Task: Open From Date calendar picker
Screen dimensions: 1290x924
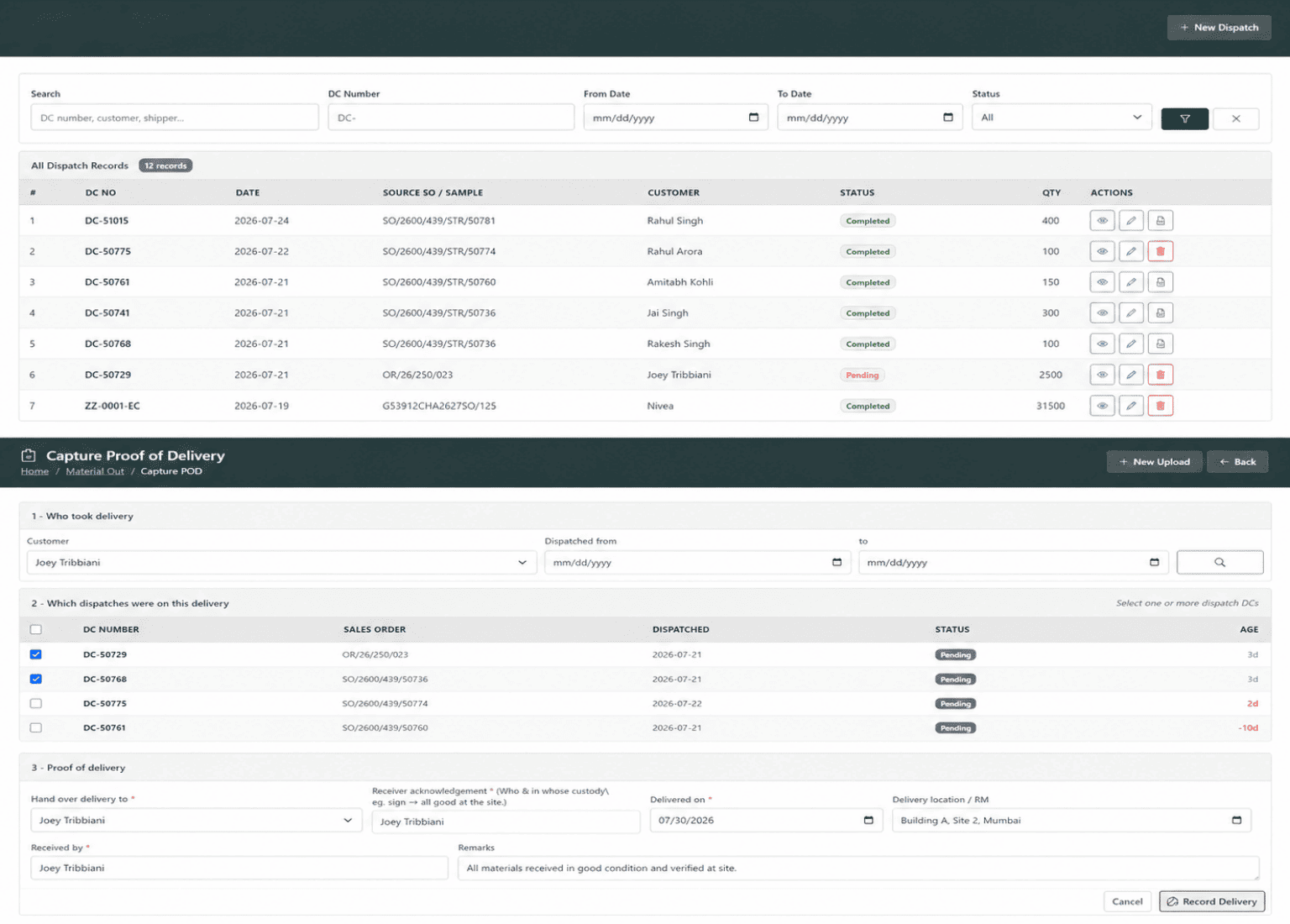Action: coord(753,118)
